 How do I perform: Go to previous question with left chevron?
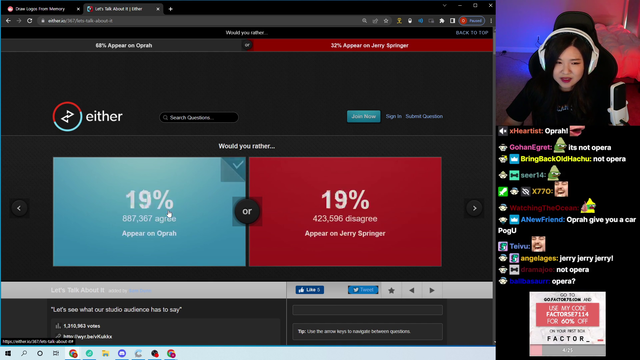click(19, 208)
